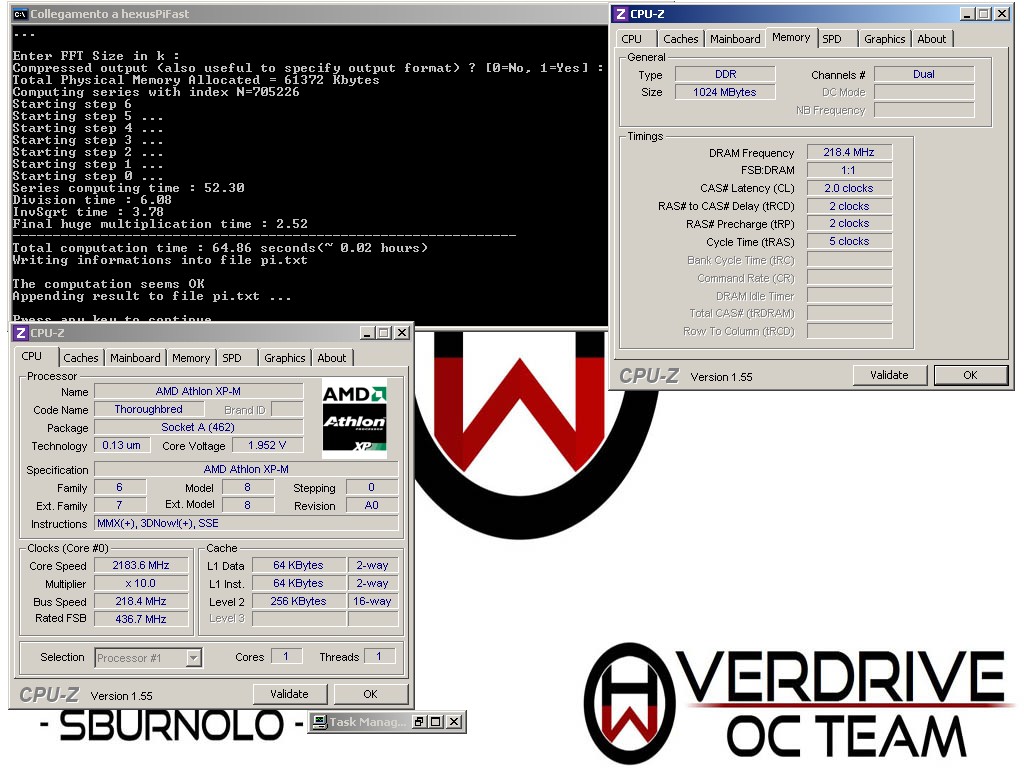
Task: Click the Core Voltage 1.952 V value
Action: 267,445
